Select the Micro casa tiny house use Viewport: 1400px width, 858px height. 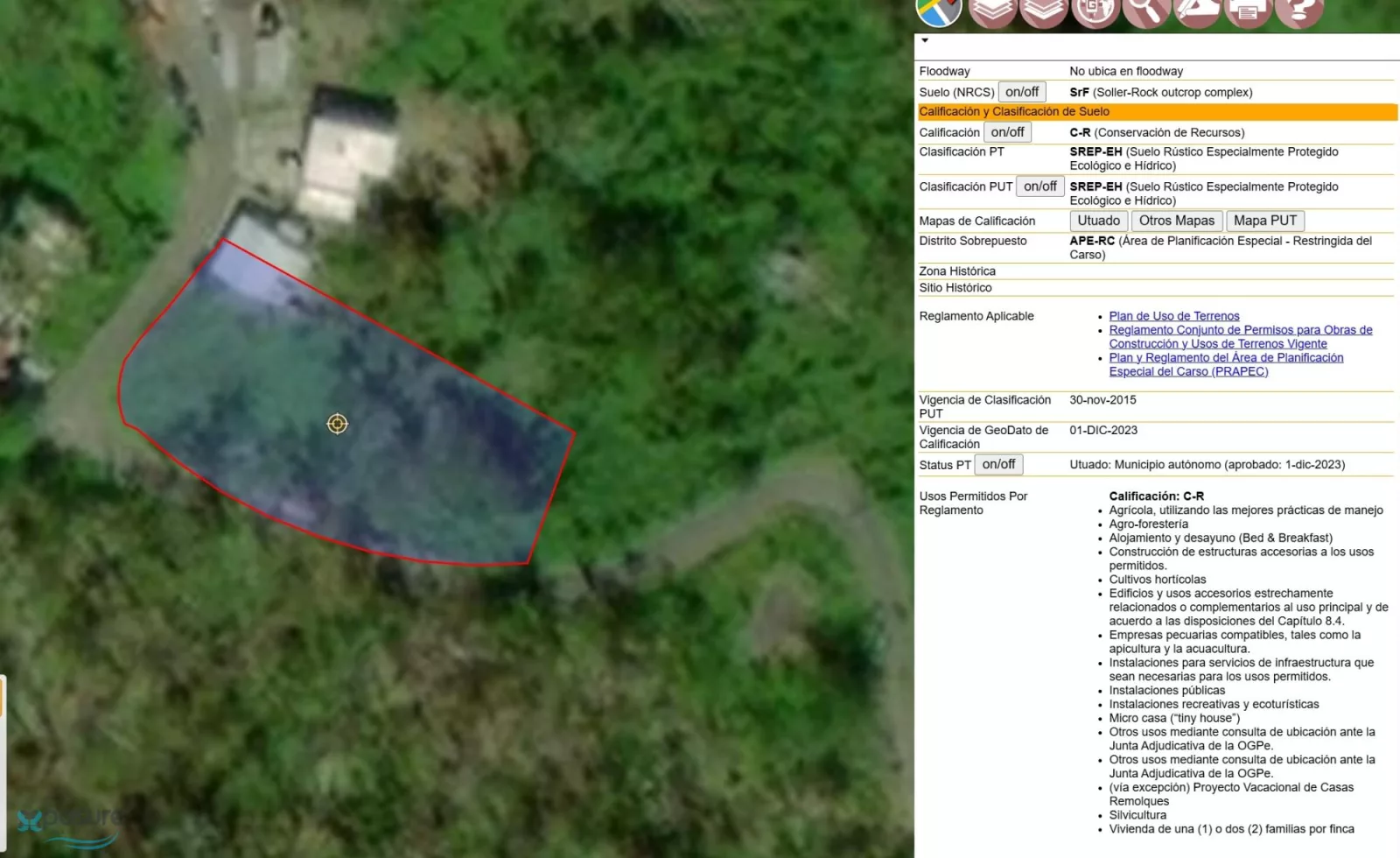click(1174, 718)
